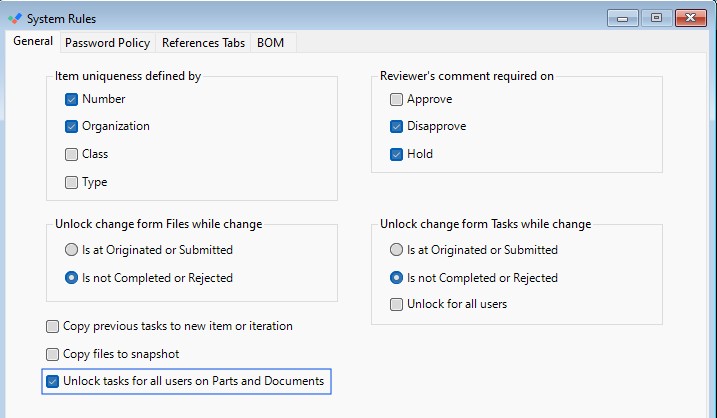
Task: Click the General tab
Action: click(x=33, y=42)
